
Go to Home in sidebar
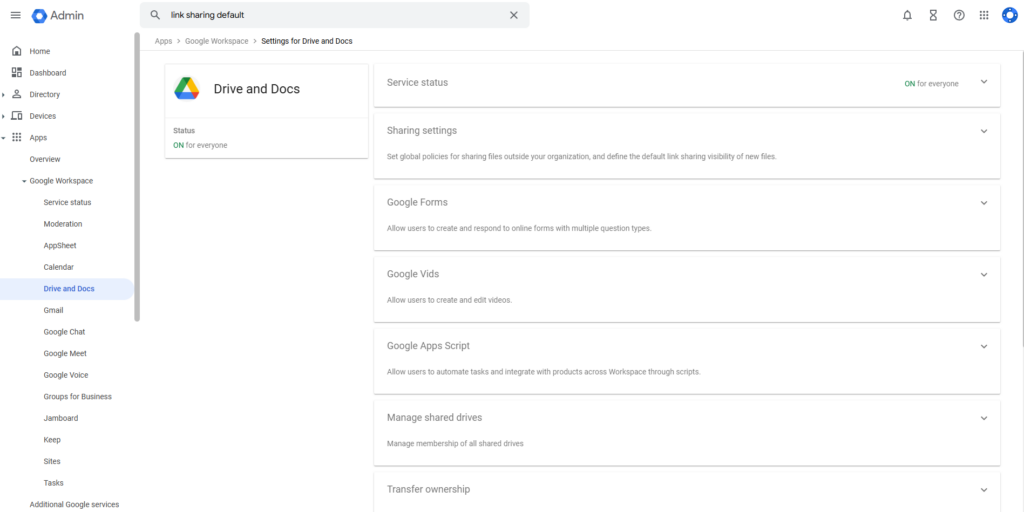click(40, 51)
